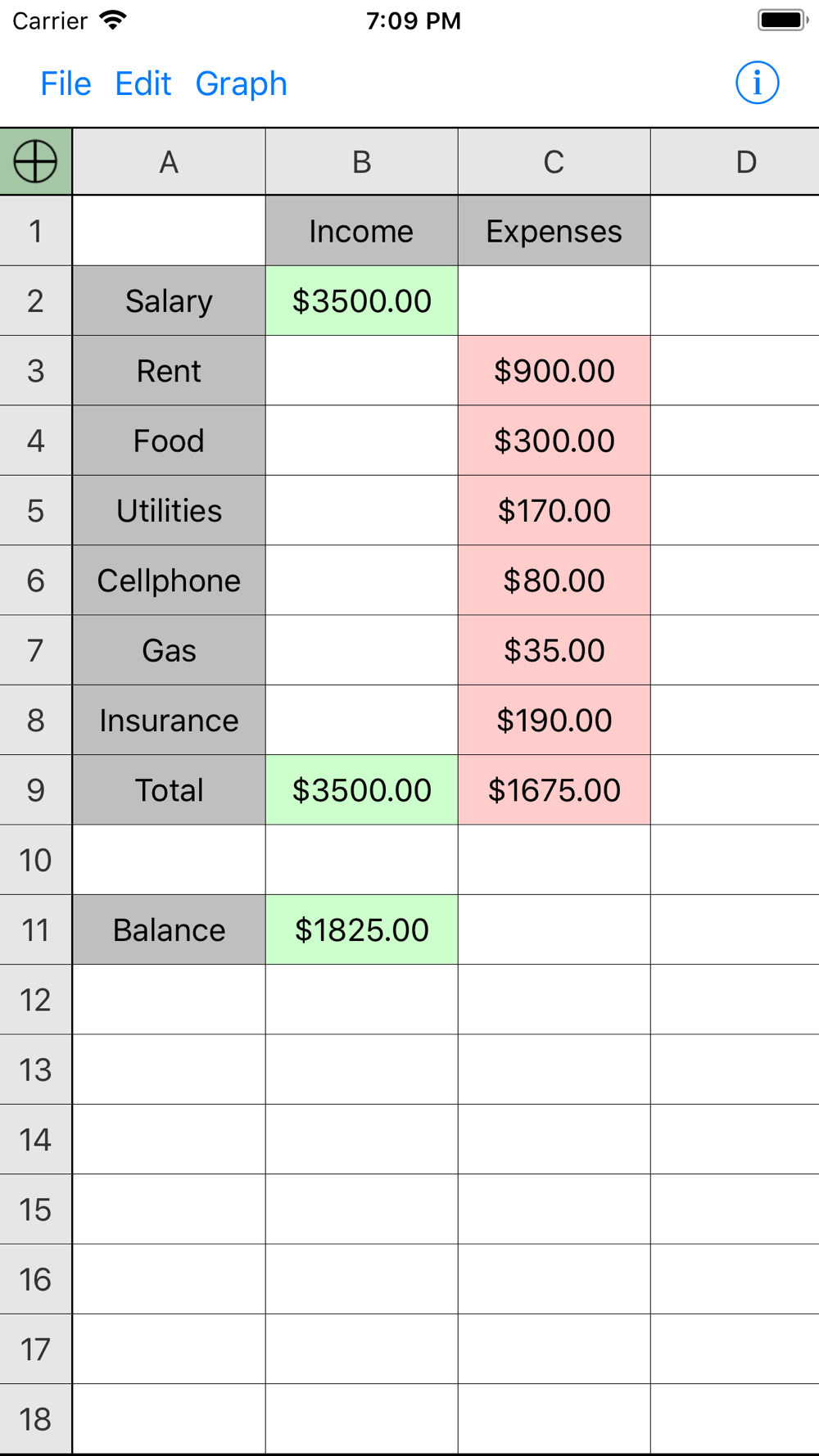Select row 10 header
This screenshot has width=819, height=1456.
(35, 860)
